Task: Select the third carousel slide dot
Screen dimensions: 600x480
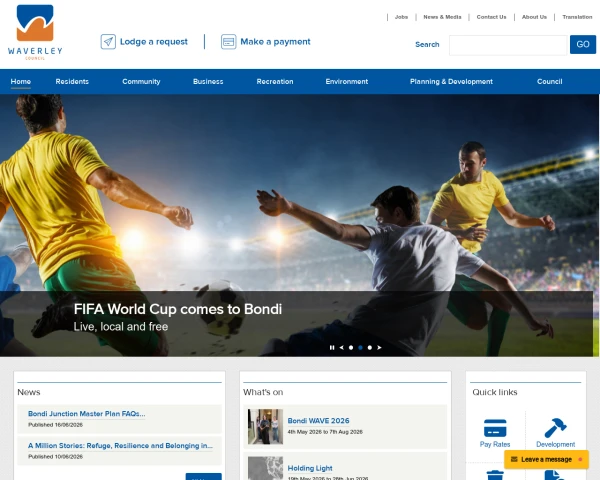Action: click(370, 348)
